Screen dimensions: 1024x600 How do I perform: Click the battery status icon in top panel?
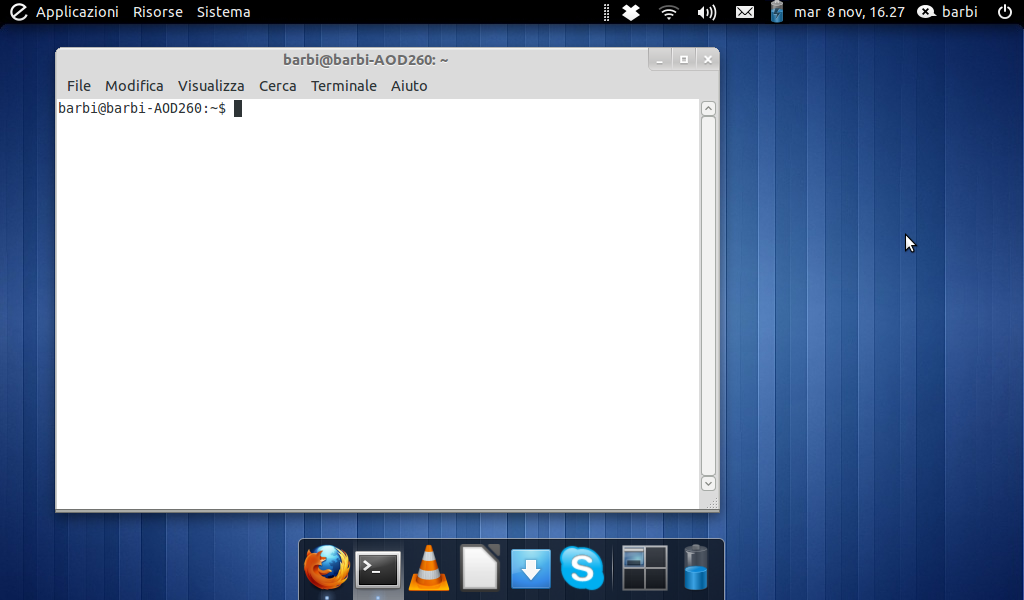[776, 12]
